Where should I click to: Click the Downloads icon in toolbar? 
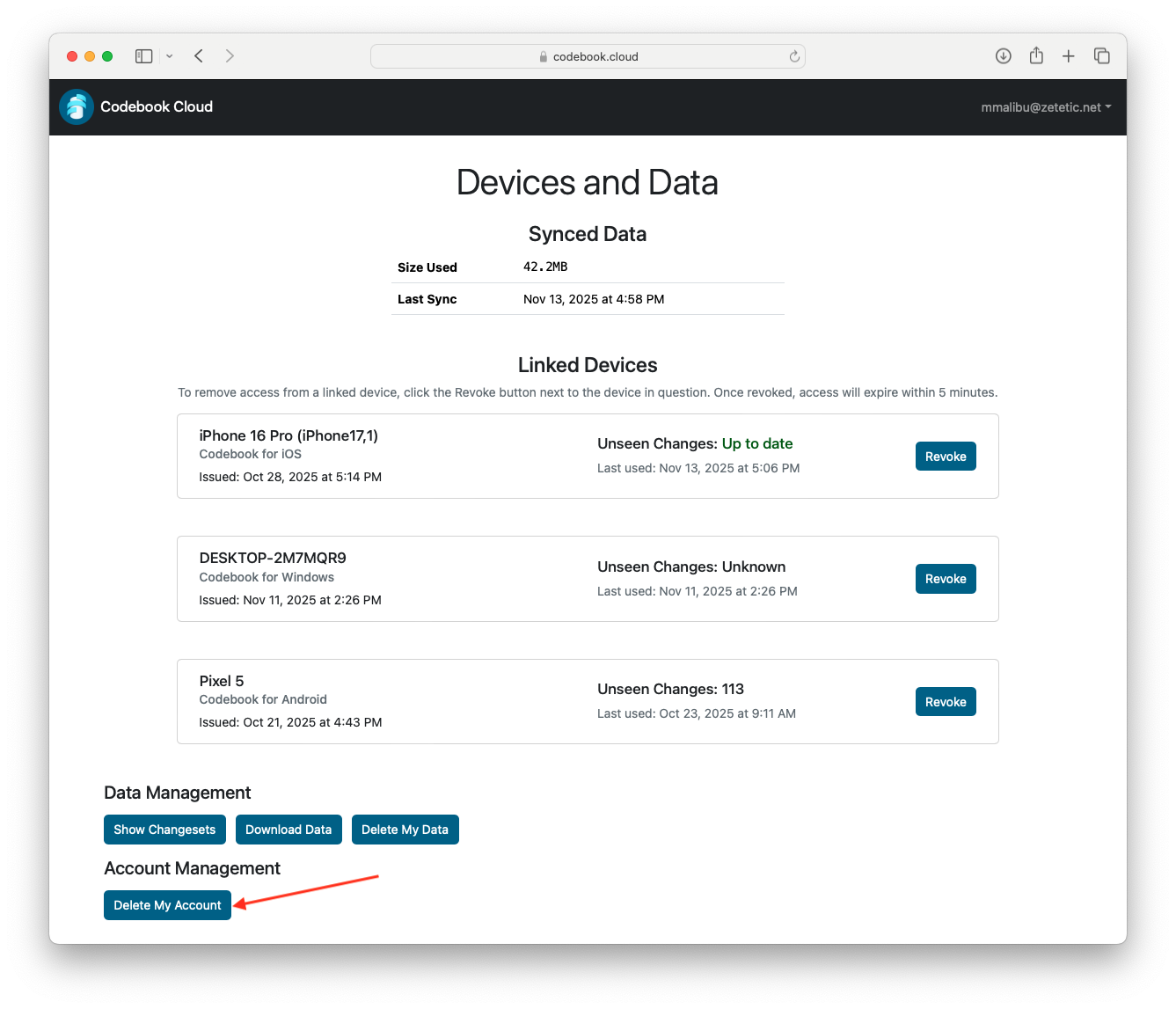[x=1003, y=55]
